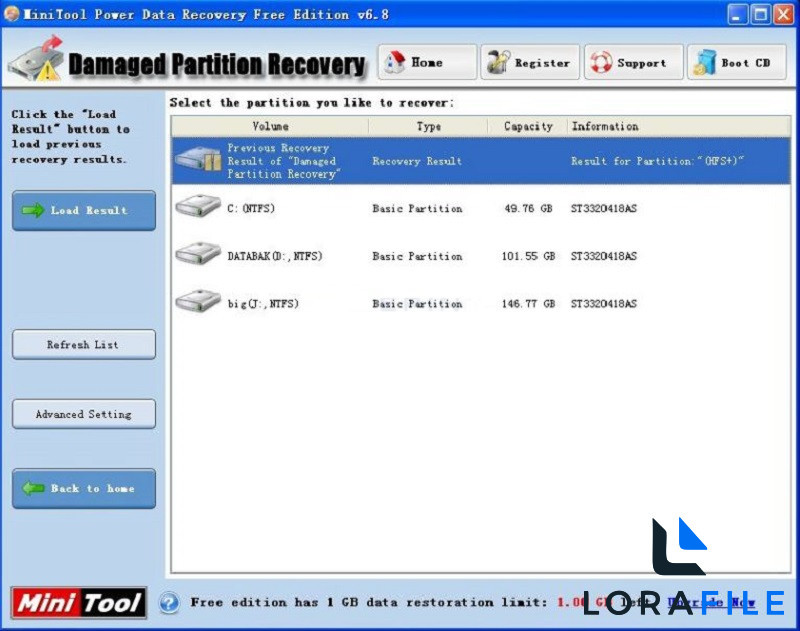Open the Advanced Setting button
The image size is (800, 631).
(84, 414)
